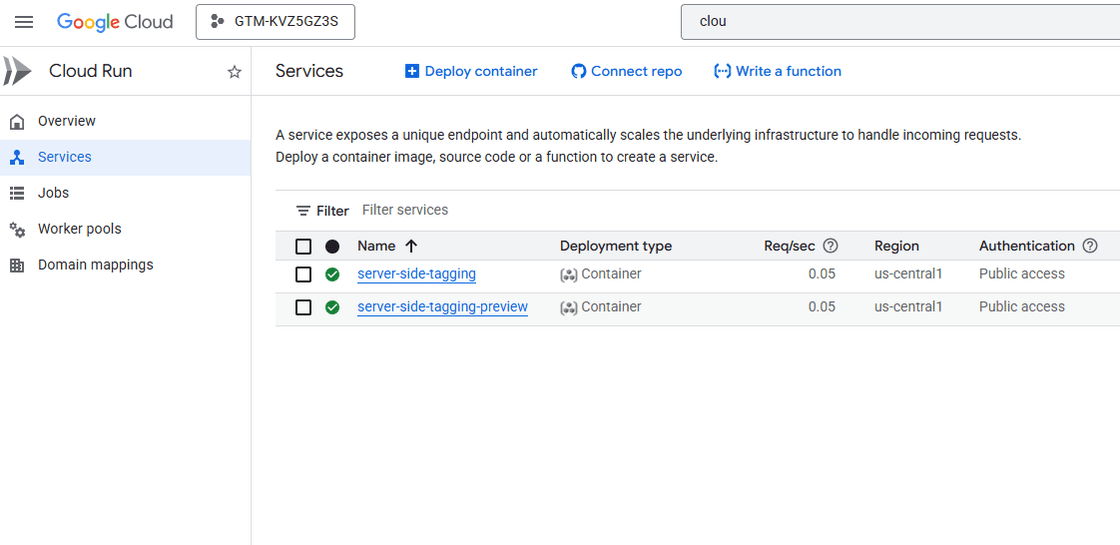Tick the checkbox for the server-side-tagging row
The height and width of the screenshot is (545, 1120).
coord(304,274)
